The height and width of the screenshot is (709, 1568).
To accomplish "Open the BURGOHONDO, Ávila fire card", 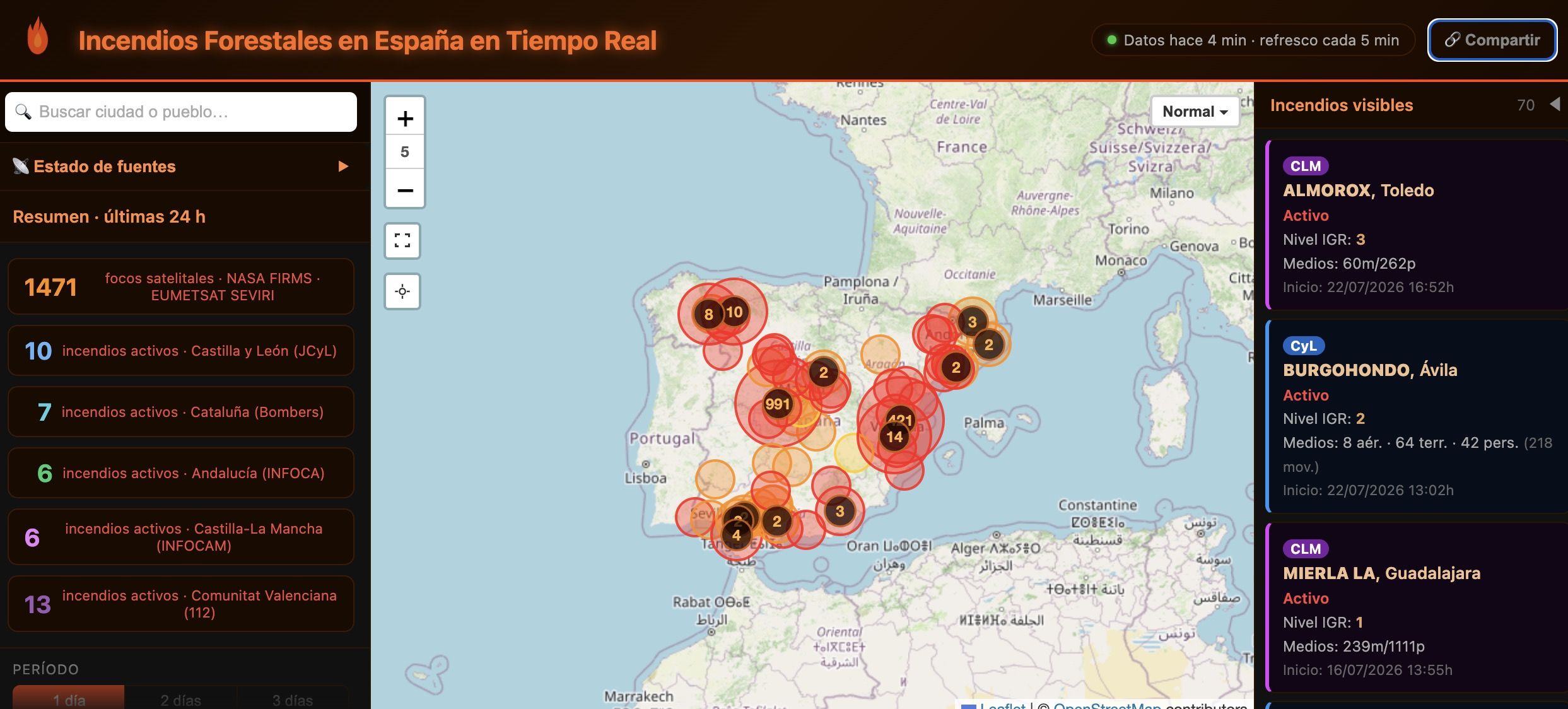I will pos(1416,416).
